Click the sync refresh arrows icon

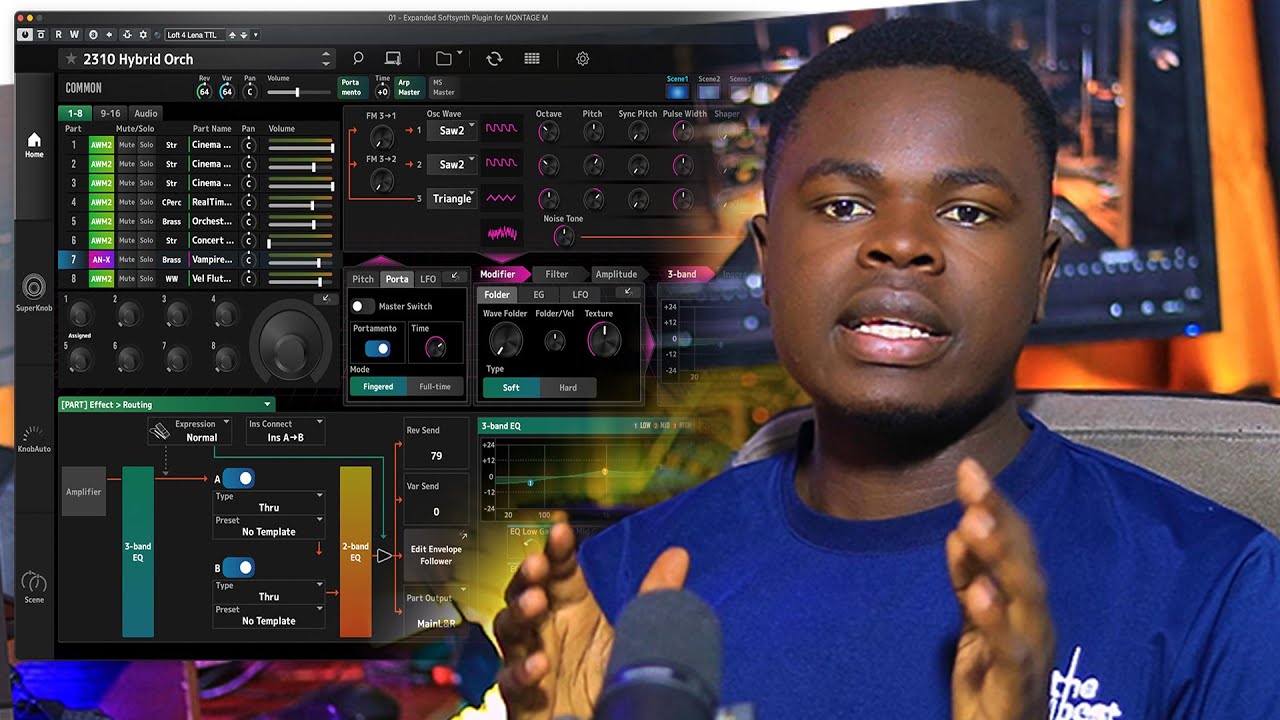click(x=494, y=59)
